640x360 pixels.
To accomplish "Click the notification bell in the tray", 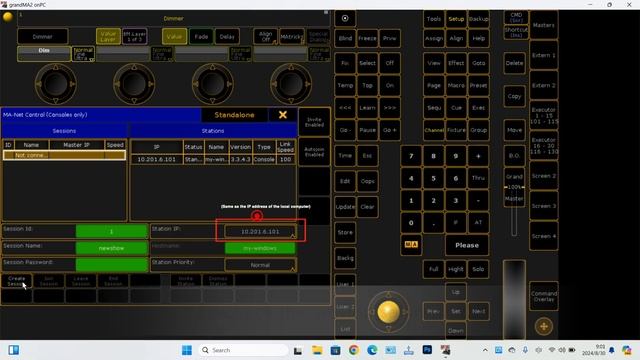I will pos(611,350).
